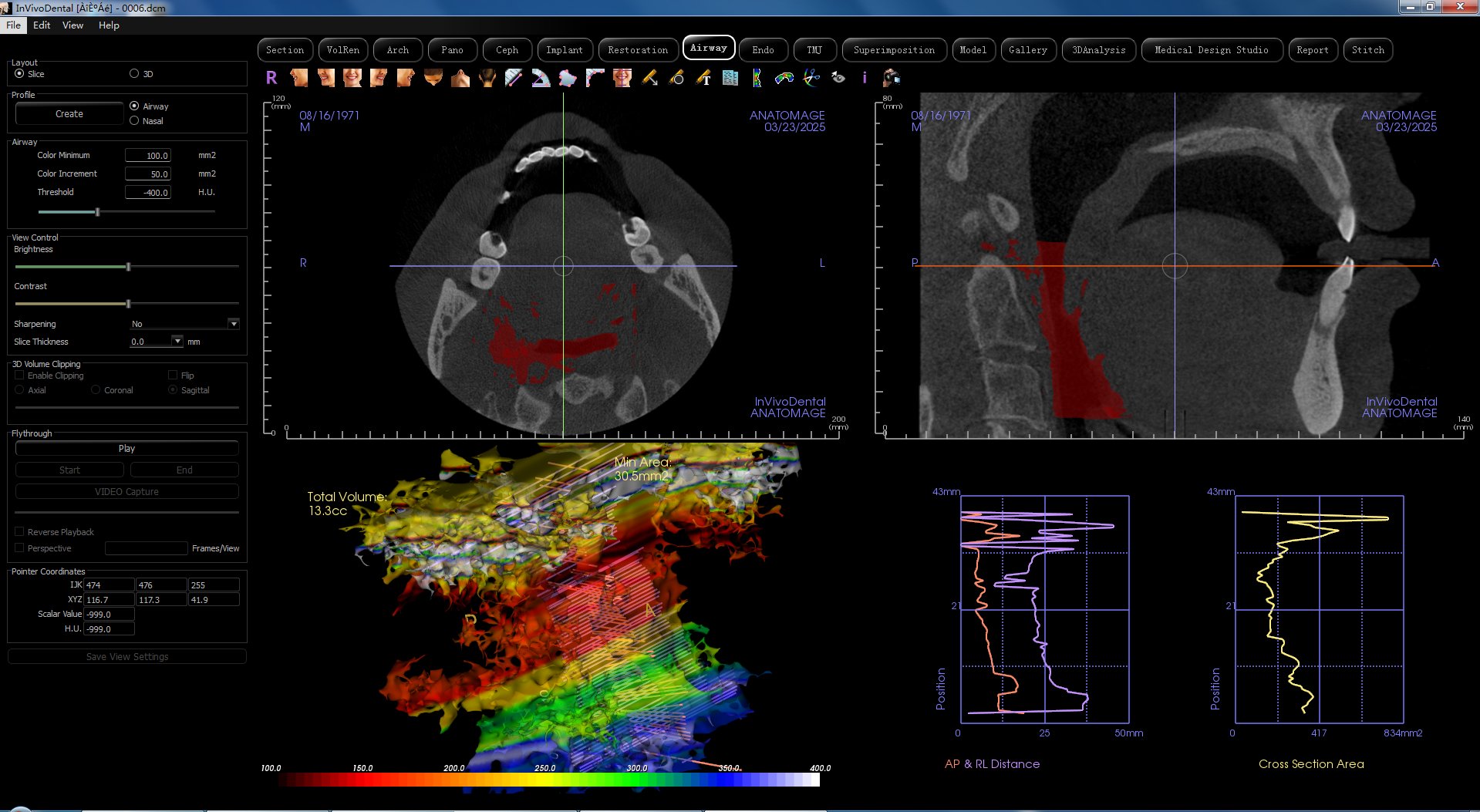
Task: Switch to the Implant tab
Action: pyautogui.click(x=565, y=49)
